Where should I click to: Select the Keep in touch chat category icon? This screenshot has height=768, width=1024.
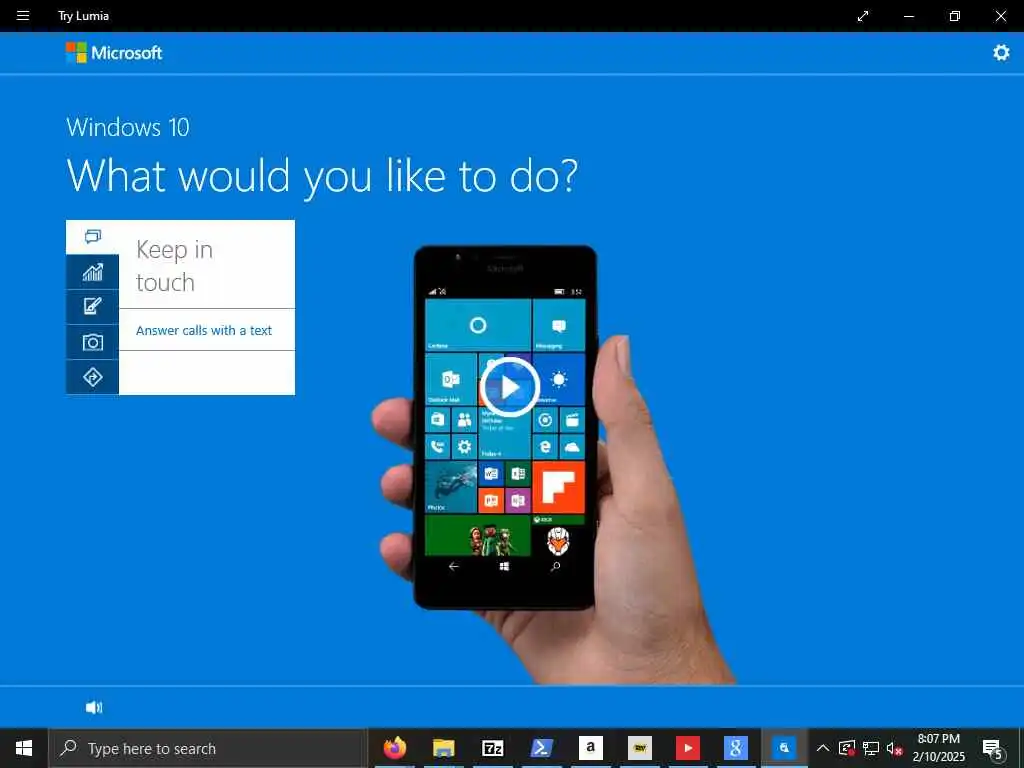click(x=93, y=236)
